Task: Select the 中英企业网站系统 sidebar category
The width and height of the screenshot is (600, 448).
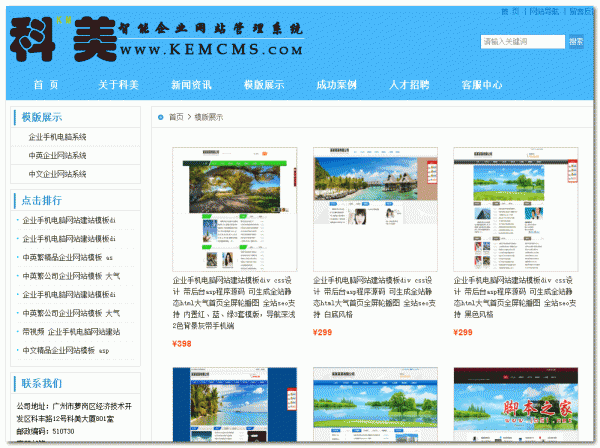Action: pos(57,155)
